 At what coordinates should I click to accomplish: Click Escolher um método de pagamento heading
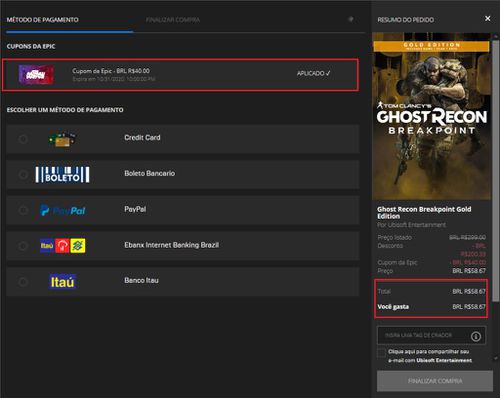(x=65, y=110)
